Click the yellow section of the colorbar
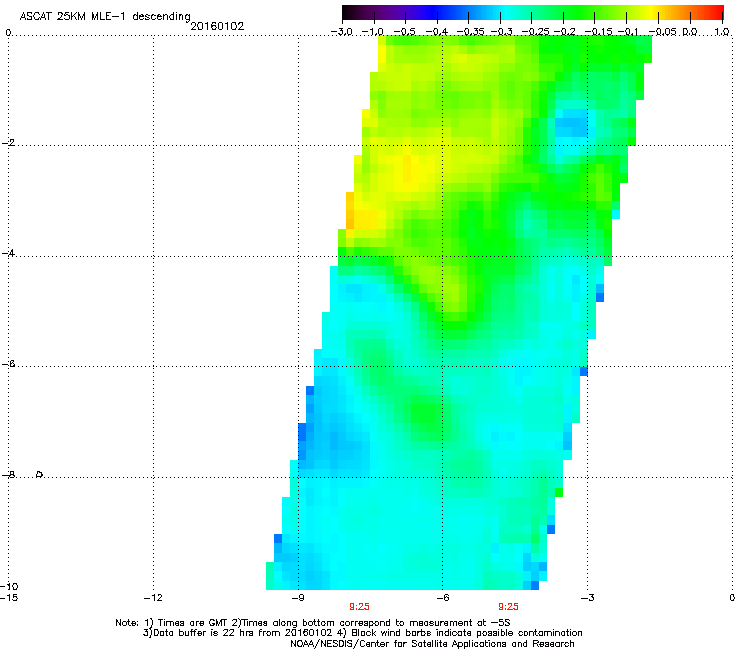The height and width of the screenshot is (650, 740). click(651, 12)
